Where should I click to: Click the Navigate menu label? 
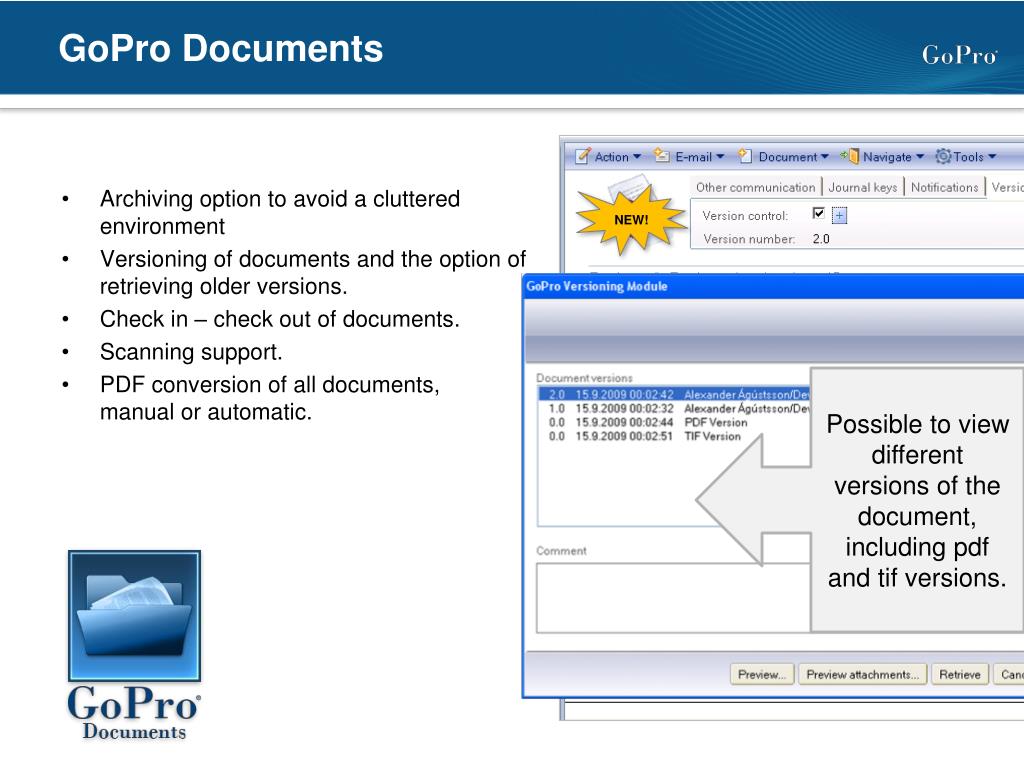pyautogui.click(x=887, y=157)
